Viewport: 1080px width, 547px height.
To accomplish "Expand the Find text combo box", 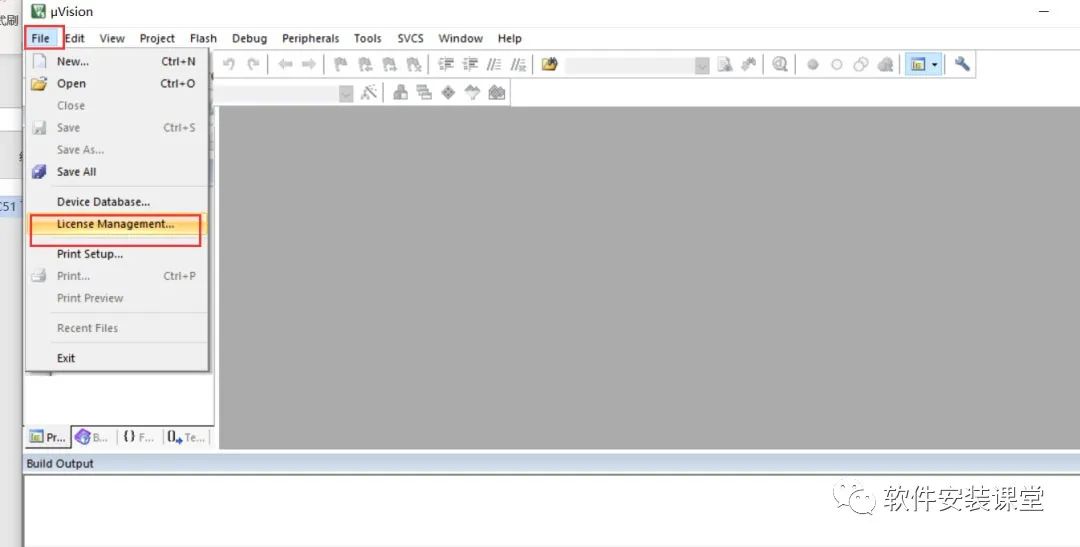I will click(702, 65).
